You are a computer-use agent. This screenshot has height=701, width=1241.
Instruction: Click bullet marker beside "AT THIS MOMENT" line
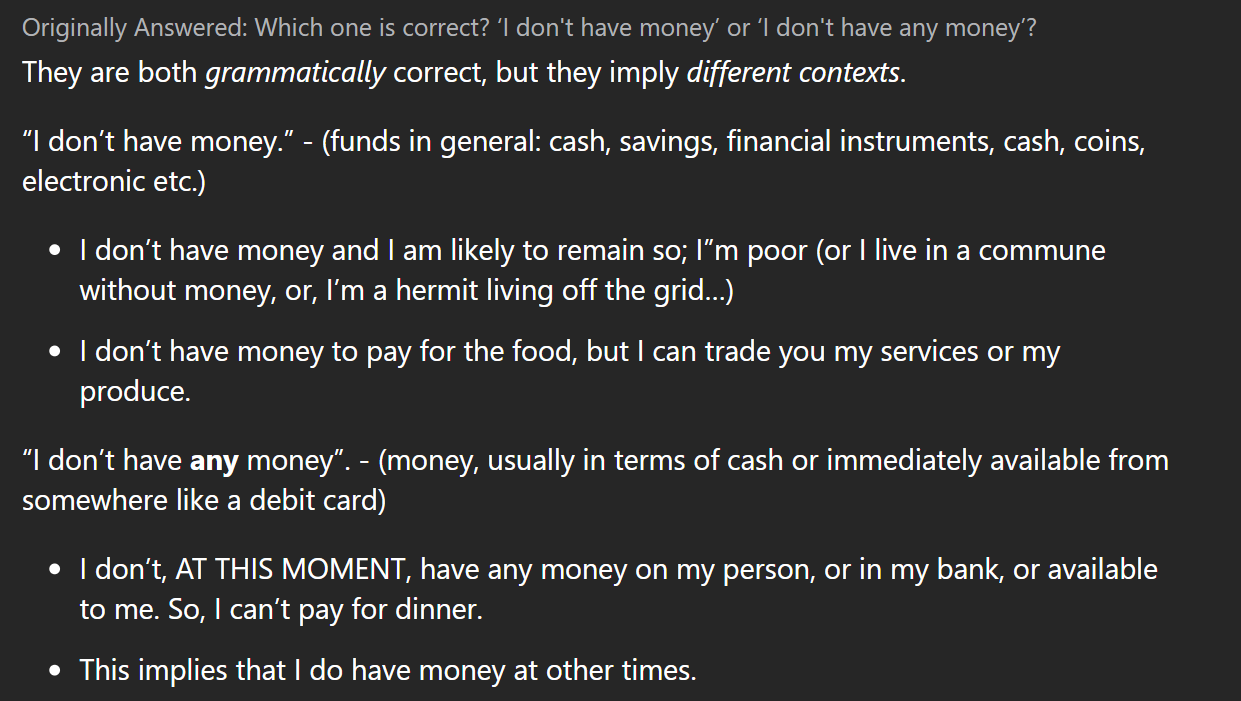coord(55,571)
